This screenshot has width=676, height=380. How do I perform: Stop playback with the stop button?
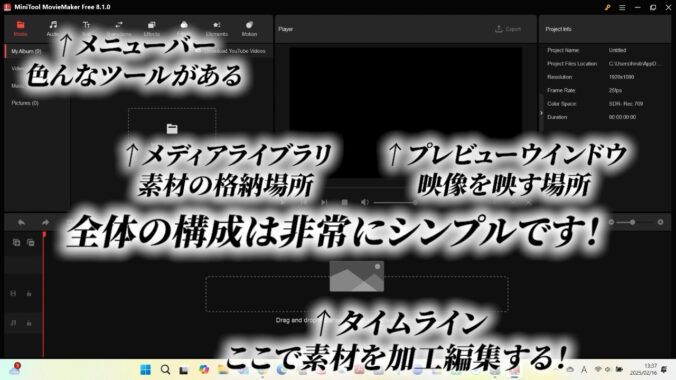(x=344, y=202)
